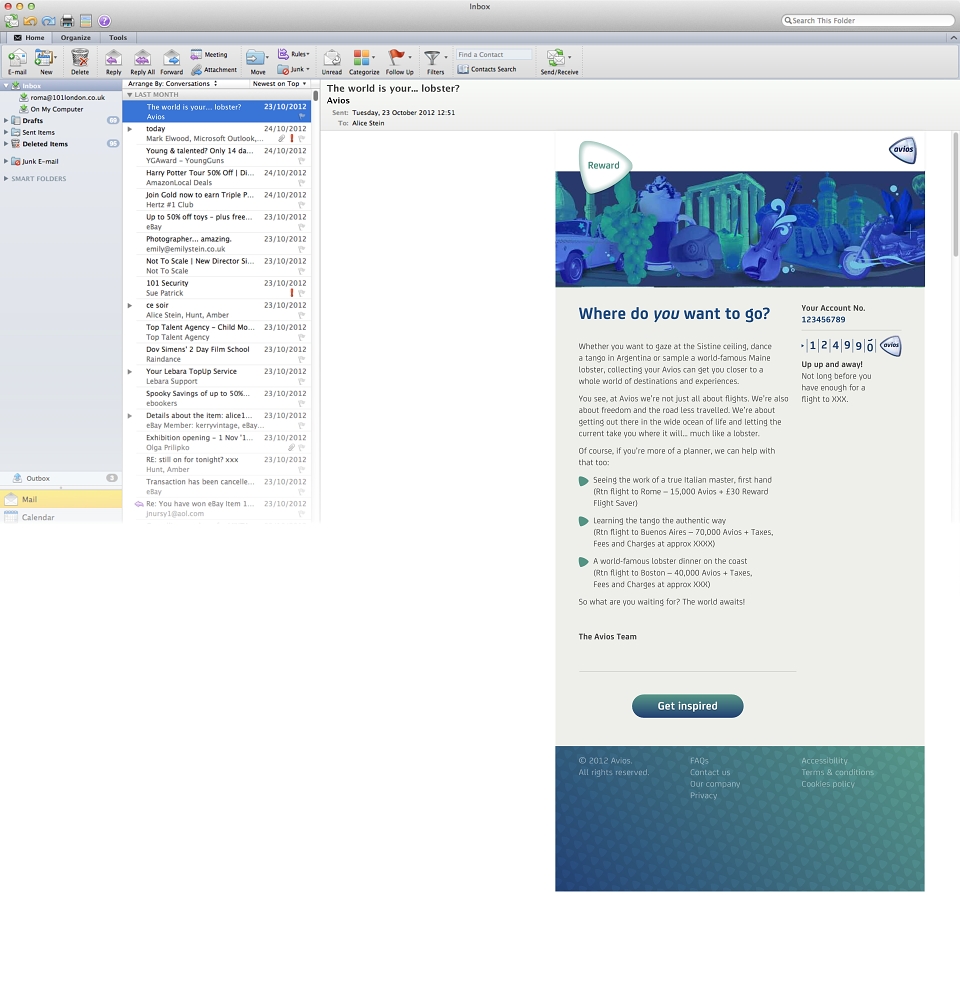Screen dimensions: 960x994
Task: Reply with a Meeting request
Action: [x=209, y=55]
